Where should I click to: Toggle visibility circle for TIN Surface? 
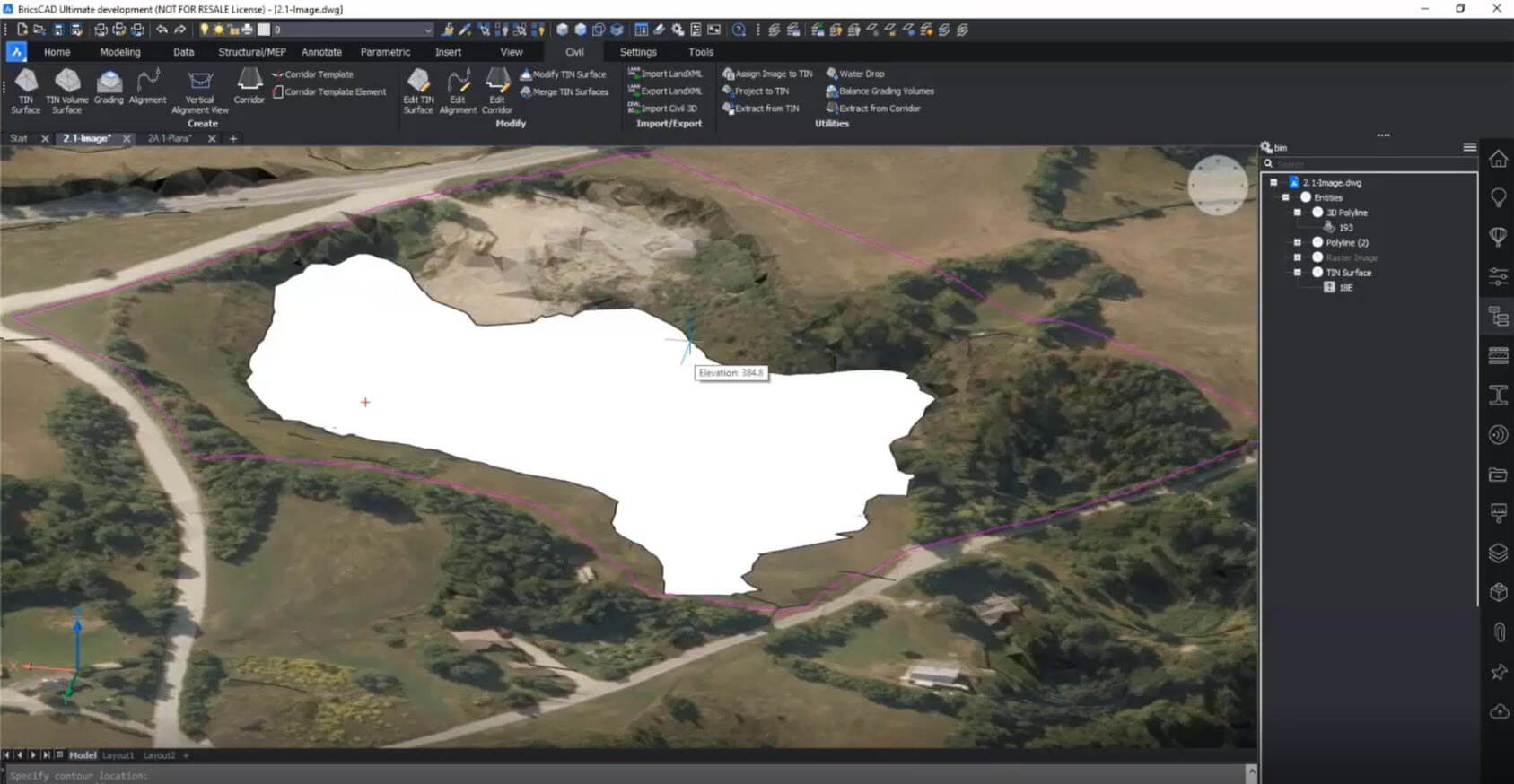pos(1317,273)
